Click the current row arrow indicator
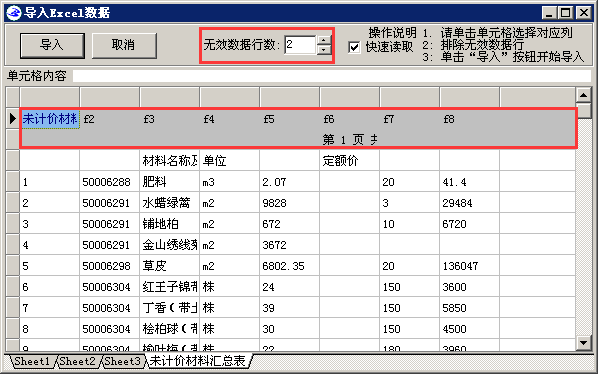 click(x=13, y=119)
